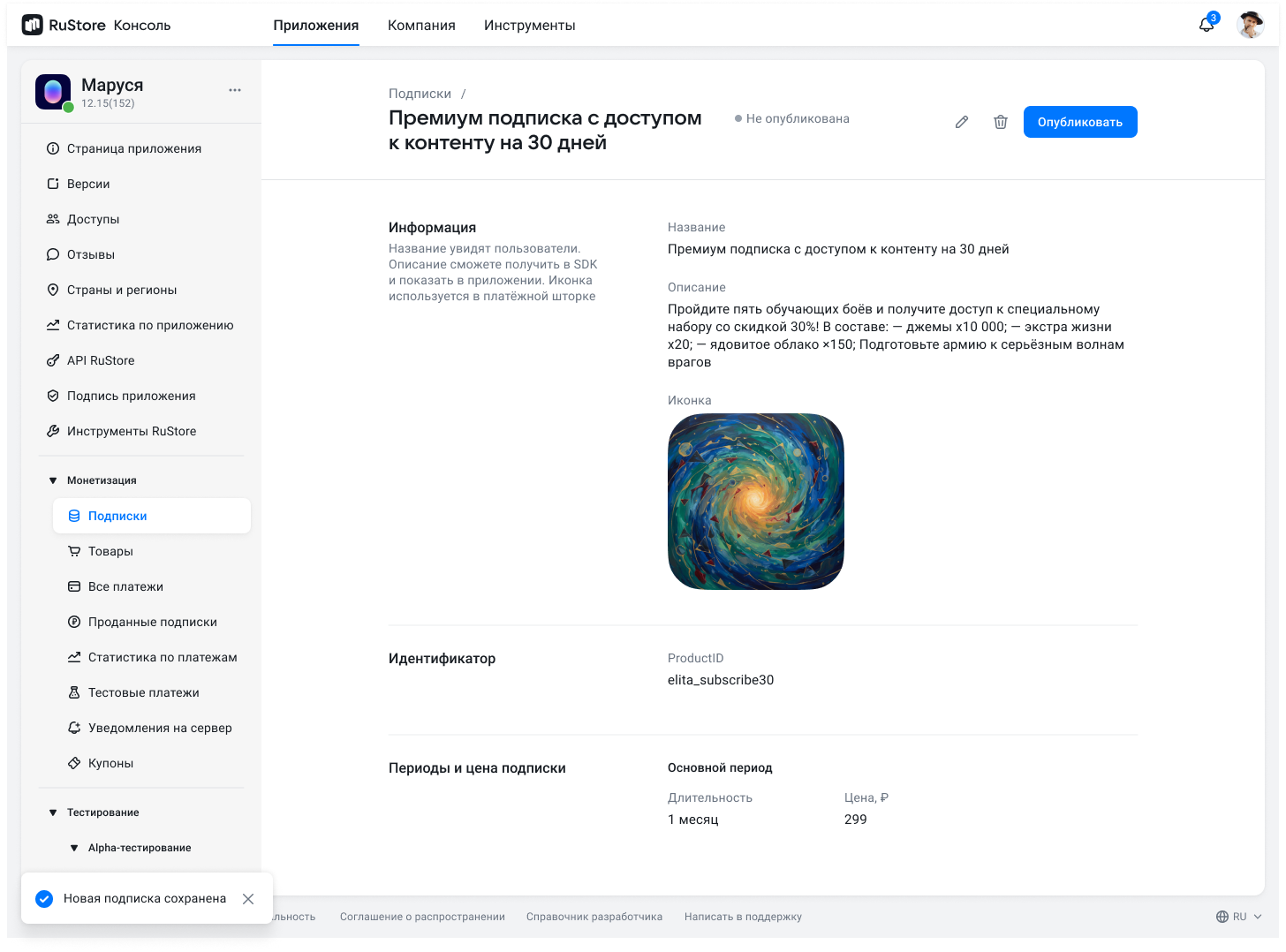1286x952 pixels.
Task: Click the duration value 1 месяц
Action: 693,820
